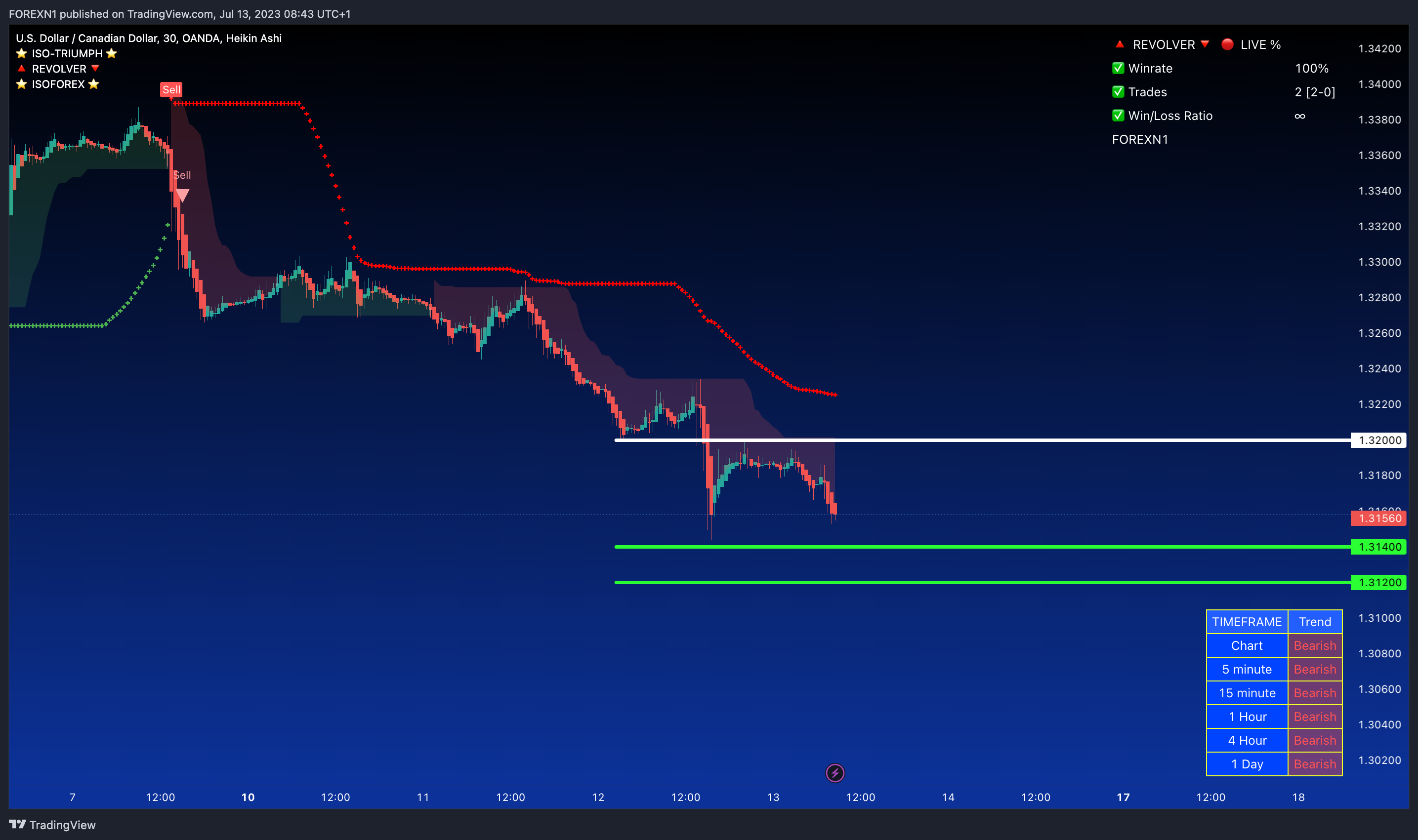
Task: Click the pink Sell down-arrow signal marker
Action: (x=182, y=196)
